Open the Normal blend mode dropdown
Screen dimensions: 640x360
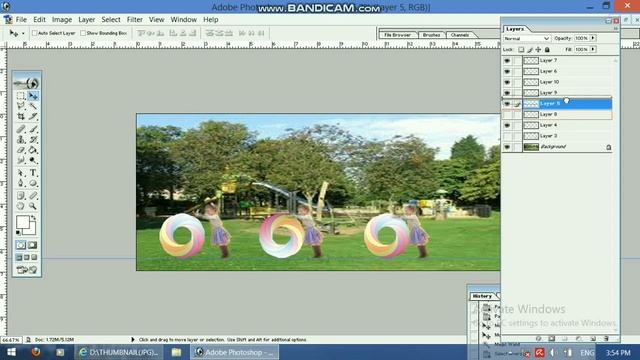click(x=527, y=38)
